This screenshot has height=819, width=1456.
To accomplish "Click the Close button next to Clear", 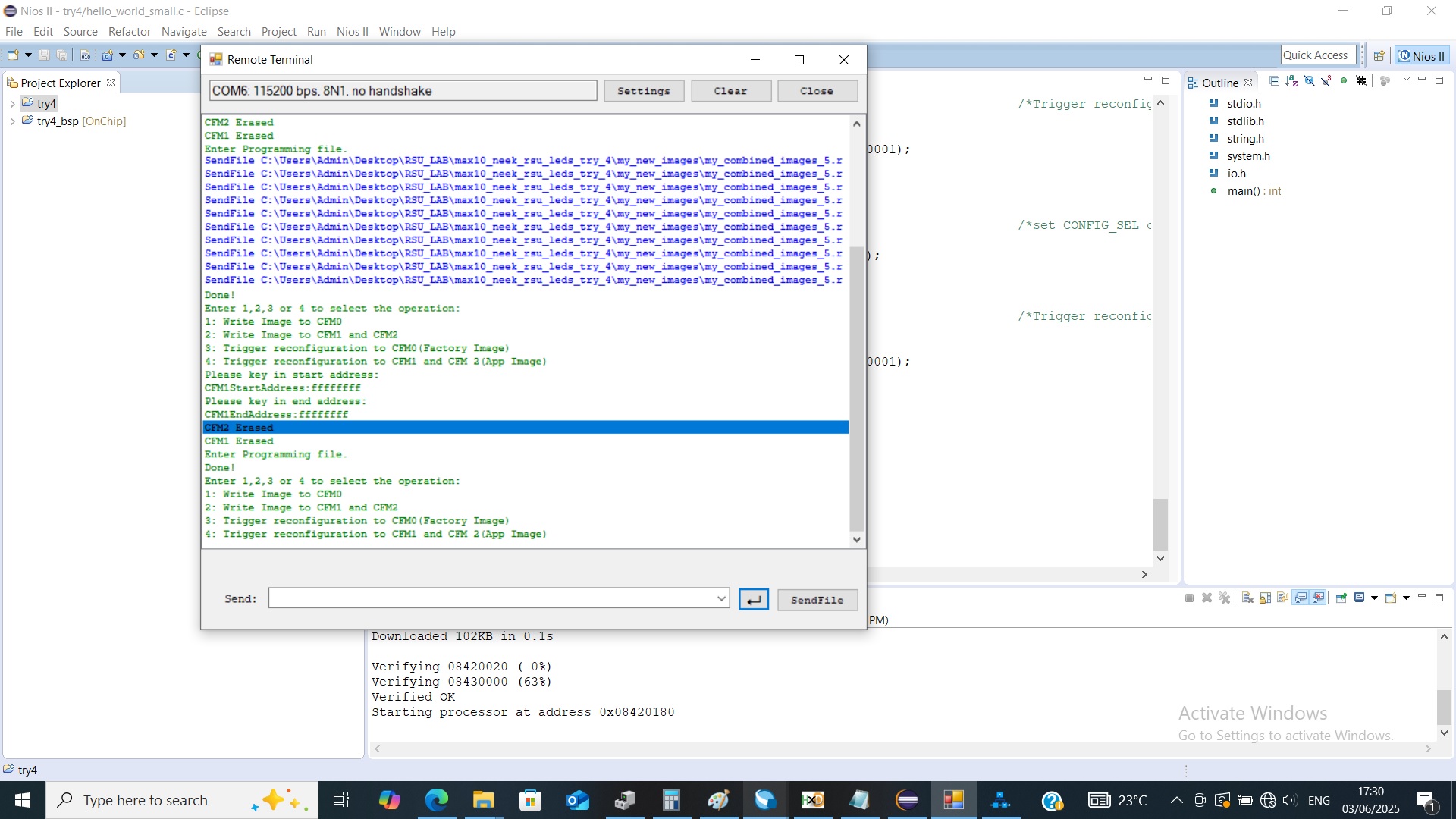I will [x=817, y=91].
